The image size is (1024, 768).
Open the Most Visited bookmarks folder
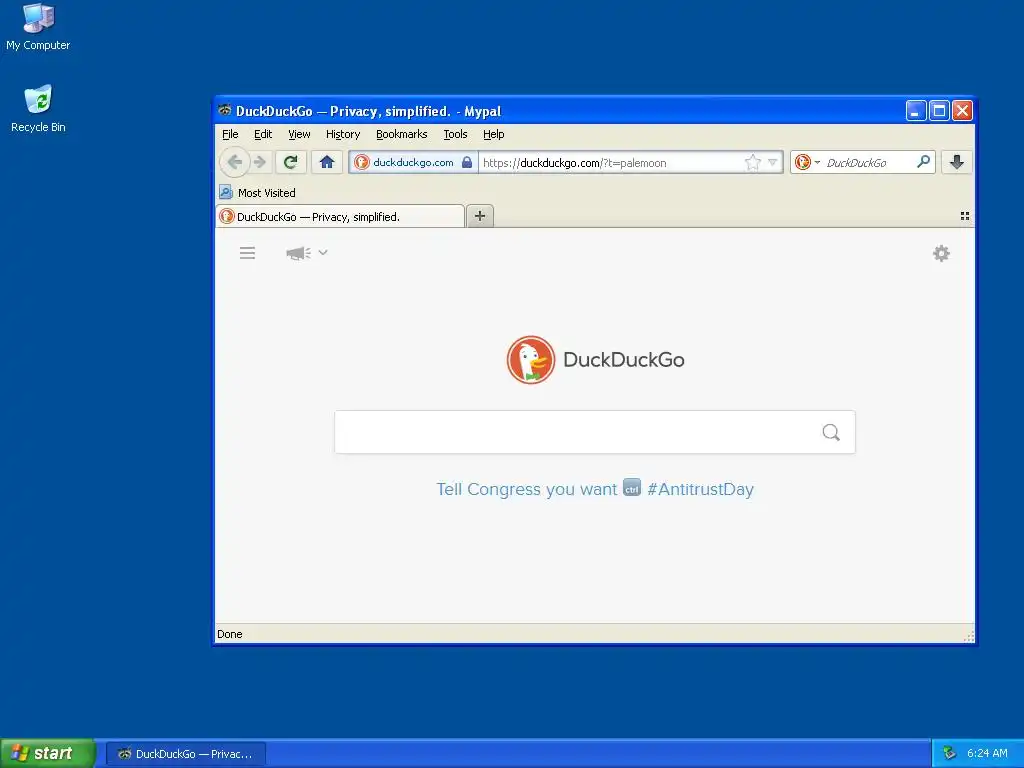tap(257, 193)
